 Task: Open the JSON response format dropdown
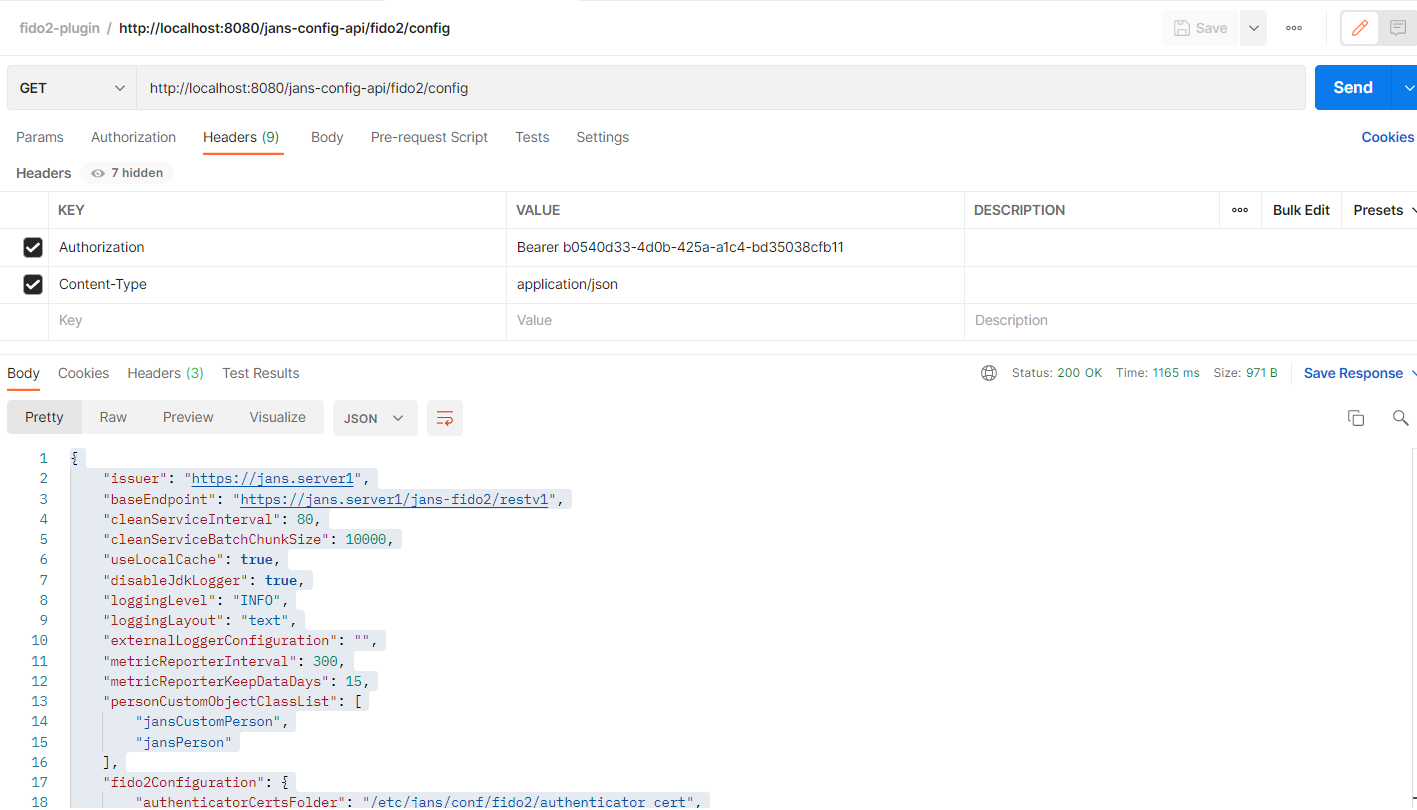pyautogui.click(x=375, y=417)
